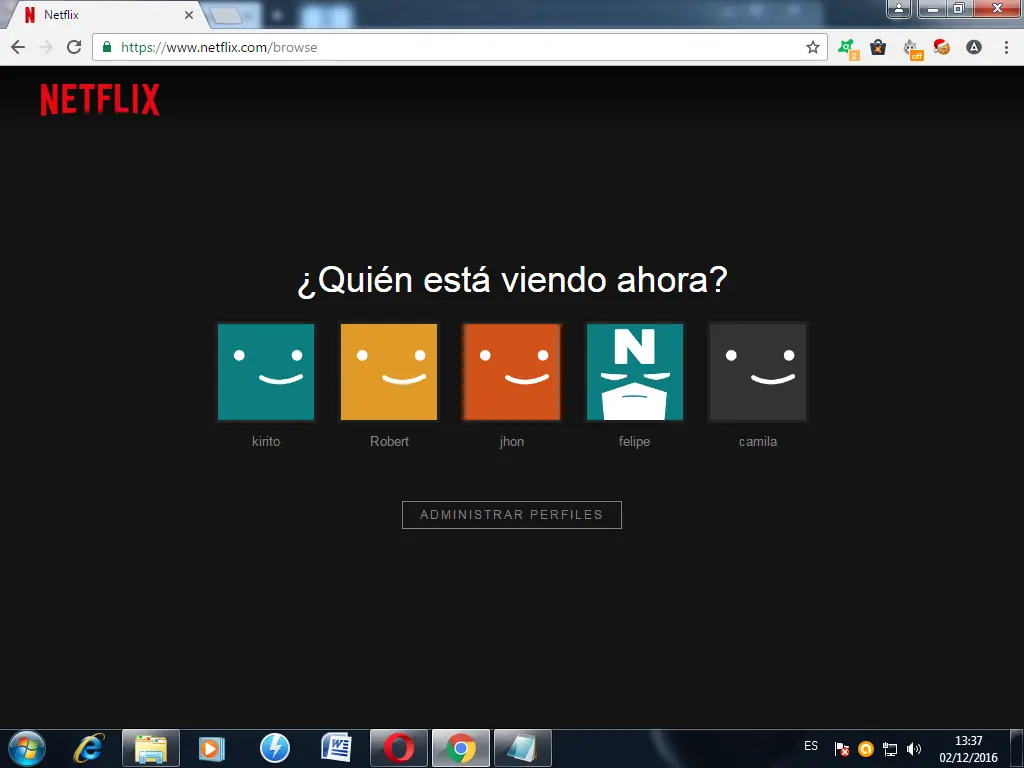Open Windows Explorer from taskbar
Image resolution: width=1024 pixels, height=768 pixels.
pyautogui.click(x=151, y=748)
